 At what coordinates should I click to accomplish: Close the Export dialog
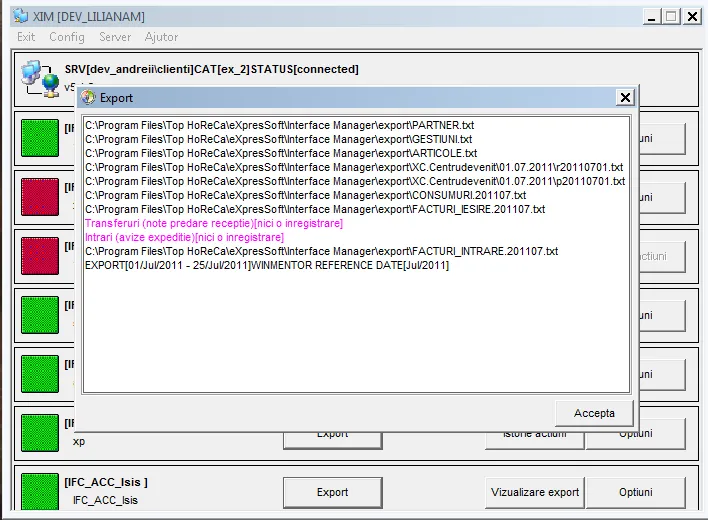click(x=625, y=98)
